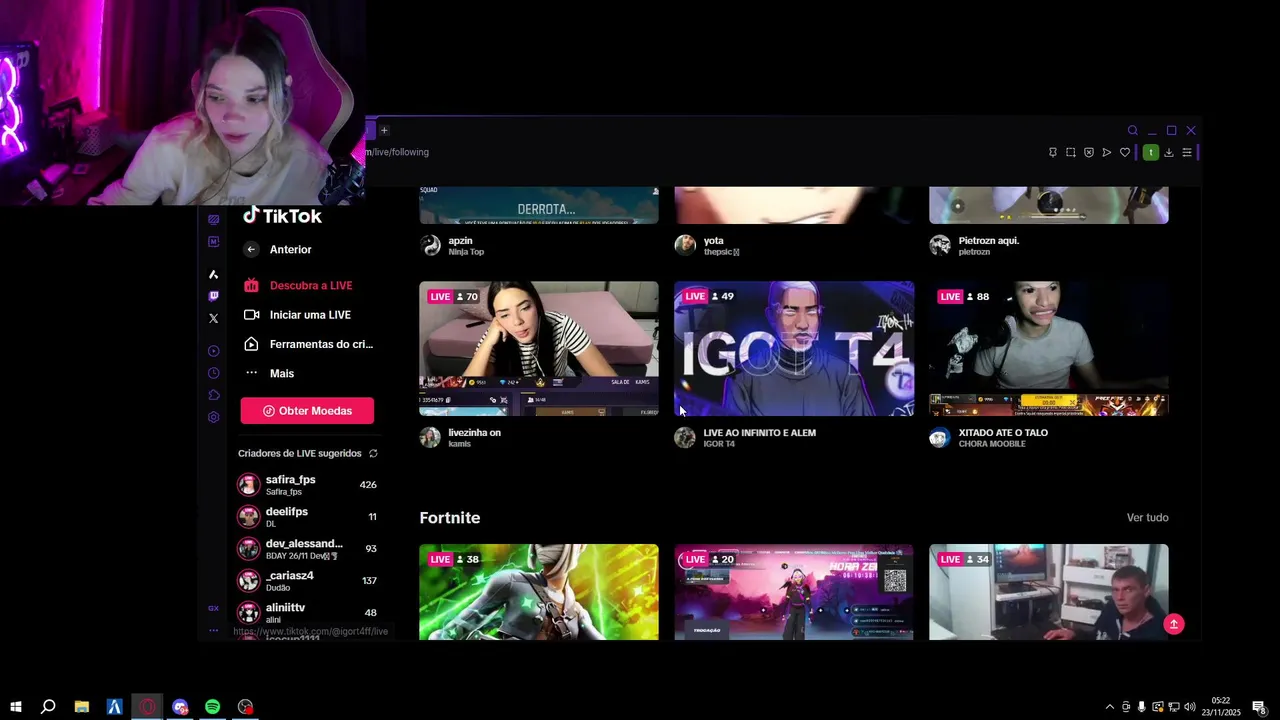Viewport: 1280px width, 720px height.
Task: Click the heart bookmark icon in toolbar
Action: [x=1125, y=152]
